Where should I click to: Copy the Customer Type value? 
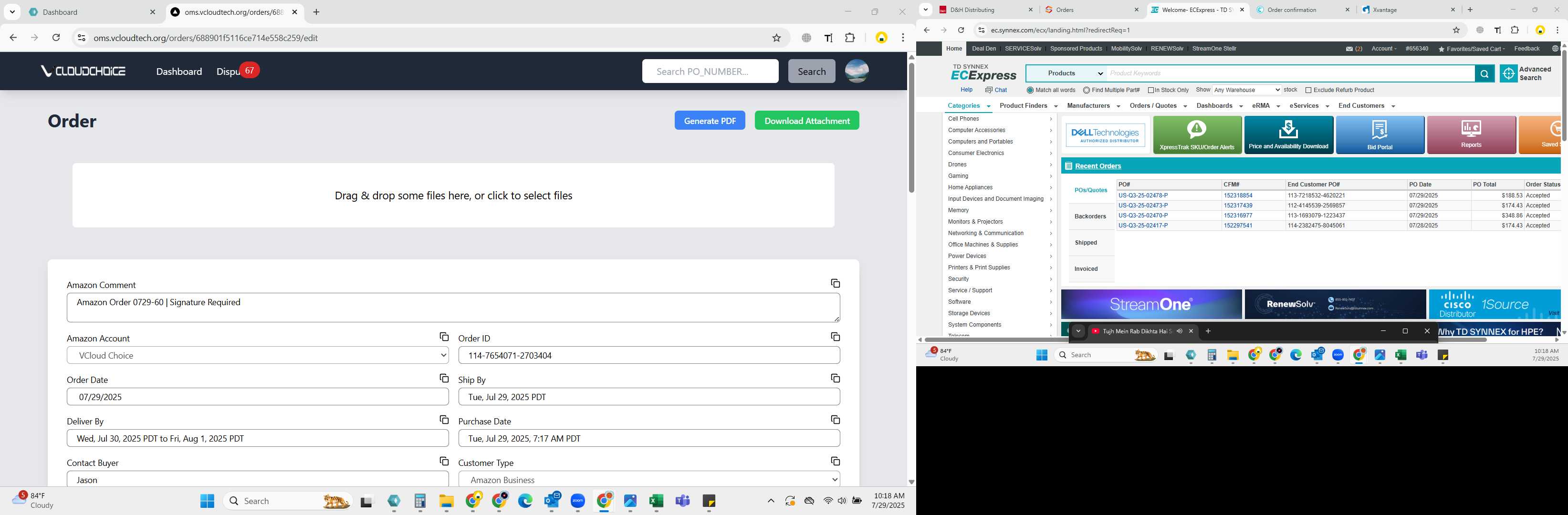point(835,461)
